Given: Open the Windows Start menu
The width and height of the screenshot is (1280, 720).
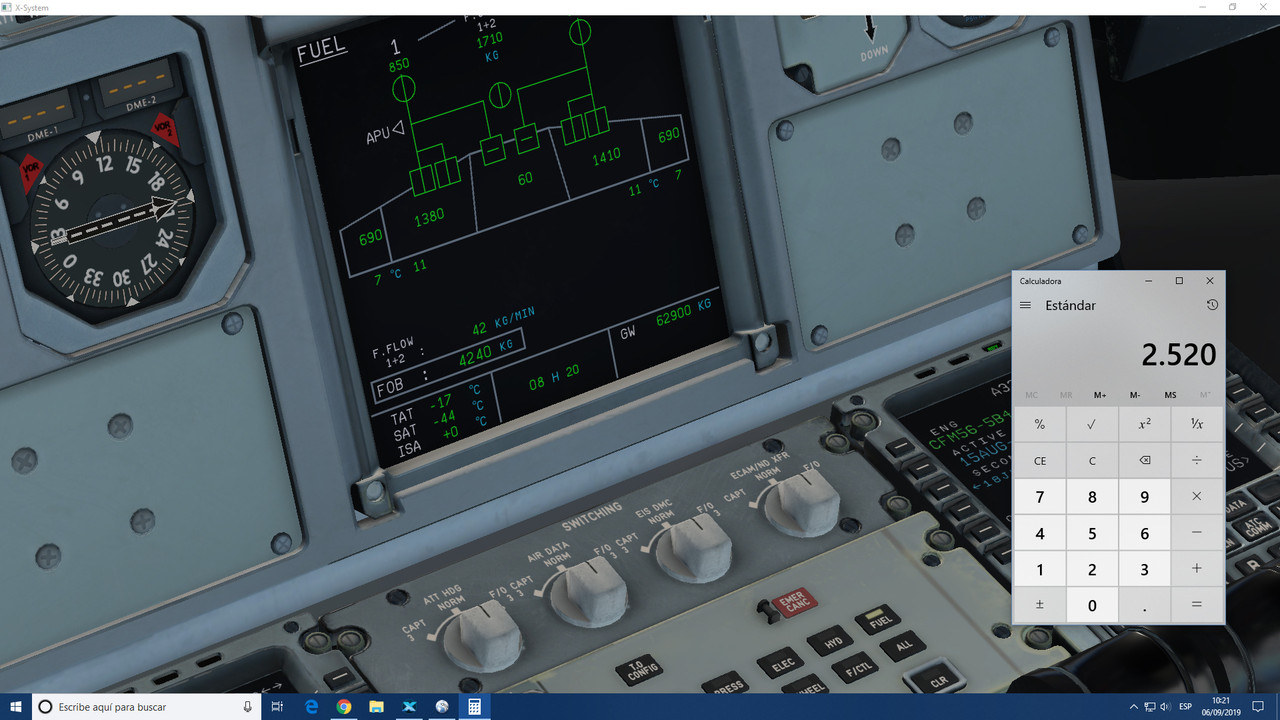Looking at the screenshot, I should pyautogui.click(x=16, y=707).
